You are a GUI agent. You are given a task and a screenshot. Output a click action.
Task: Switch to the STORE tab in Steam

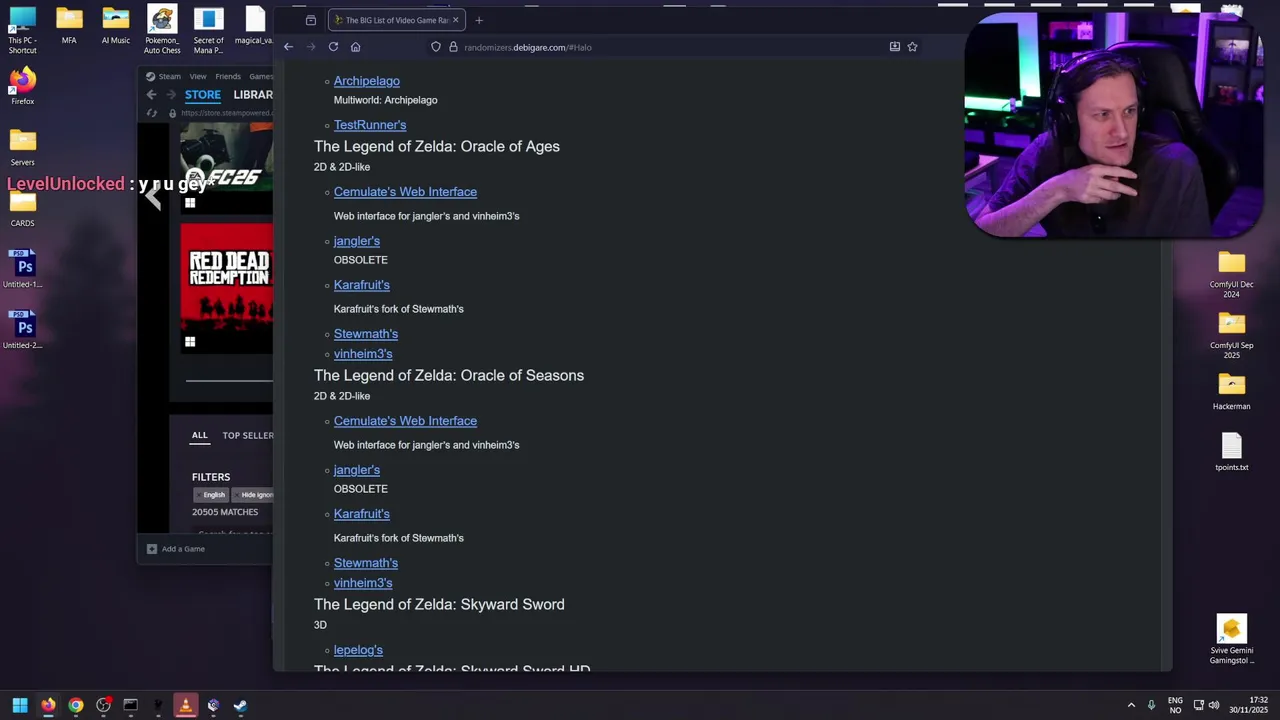point(202,95)
